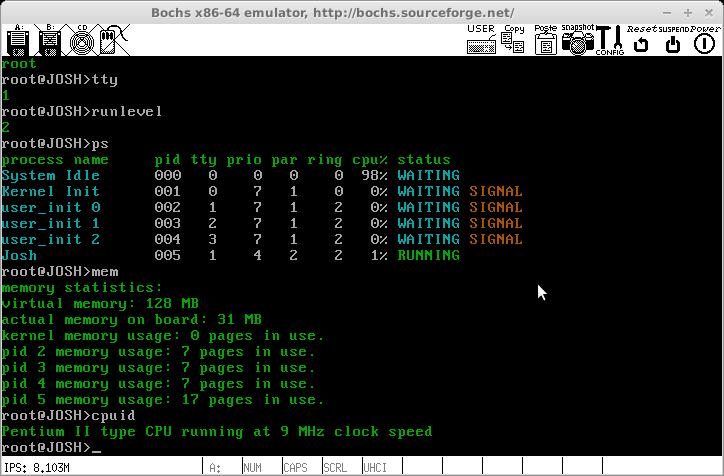This screenshot has height=476, width=724.
Task: Click the A: drive status bar indicator
Action: [x=217, y=467]
